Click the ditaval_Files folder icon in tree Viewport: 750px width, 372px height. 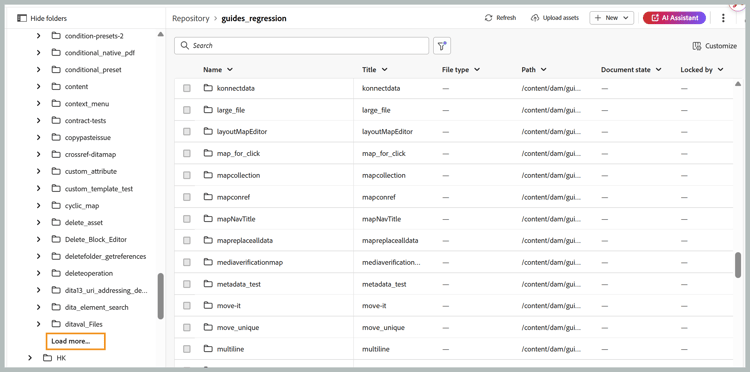(55, 324)
